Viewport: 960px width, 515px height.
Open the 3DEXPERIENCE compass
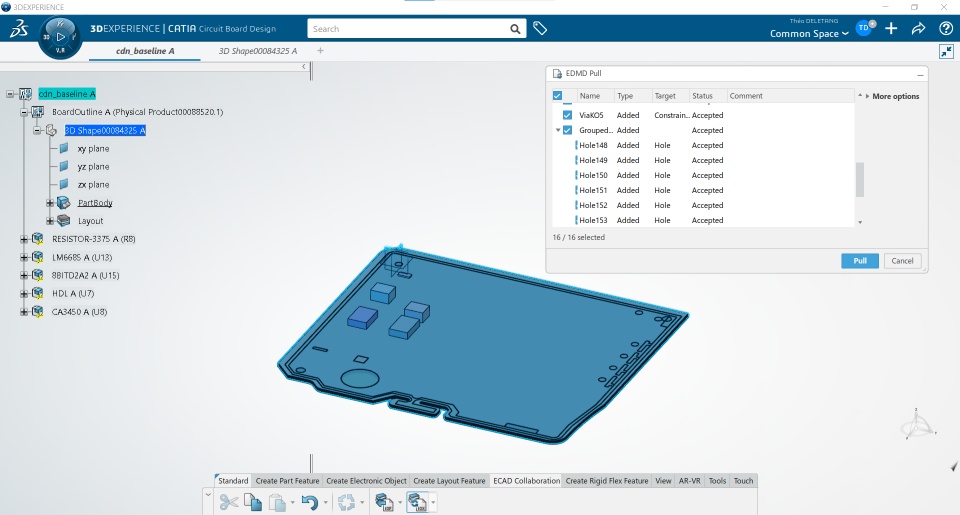(x=60, y=37)
